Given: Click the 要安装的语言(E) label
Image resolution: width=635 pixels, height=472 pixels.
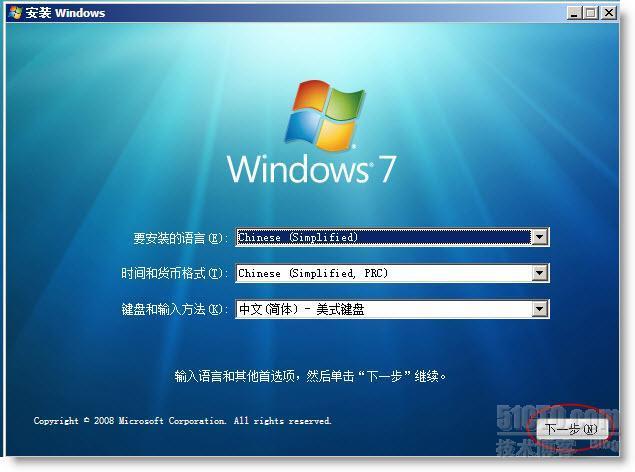Looking at the screenshot, I should click(x=180, y=238).
